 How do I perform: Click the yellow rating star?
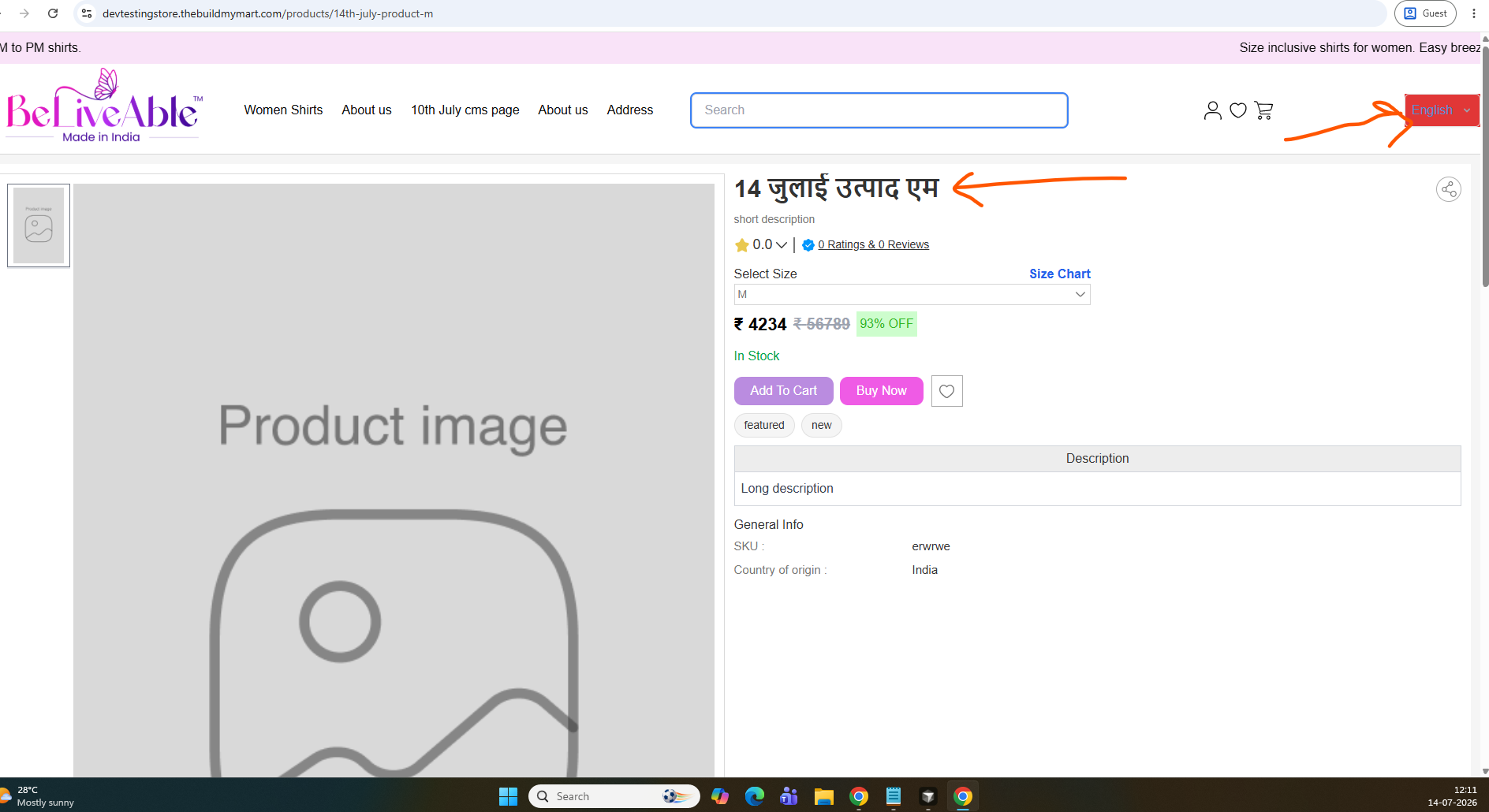[x=741, y=245]
